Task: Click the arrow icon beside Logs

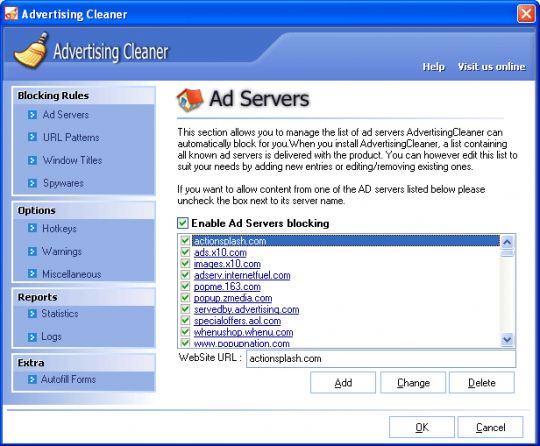Action: click(x=32, y=336)
